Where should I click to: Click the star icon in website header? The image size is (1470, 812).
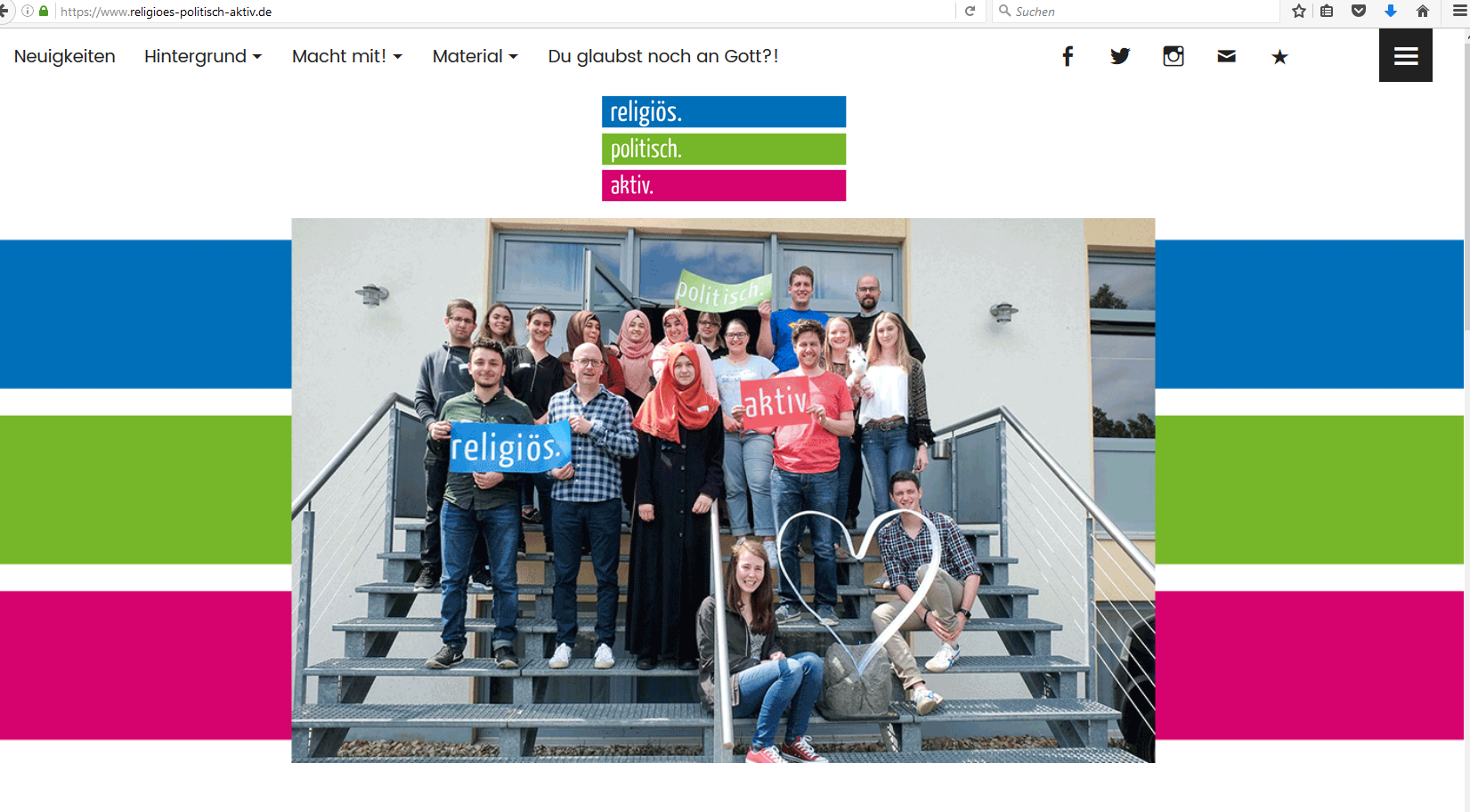1279,57
